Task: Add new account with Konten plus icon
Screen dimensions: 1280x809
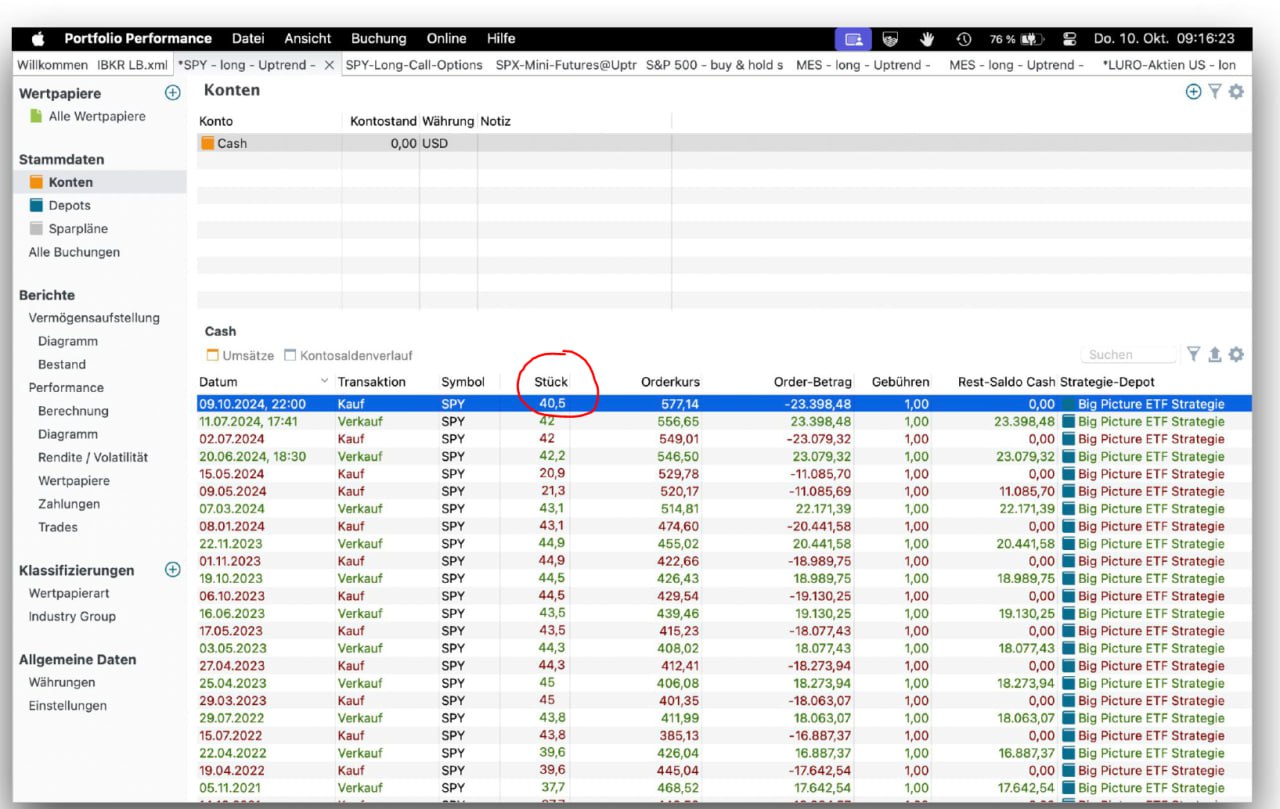Action: coord(1193,92)
